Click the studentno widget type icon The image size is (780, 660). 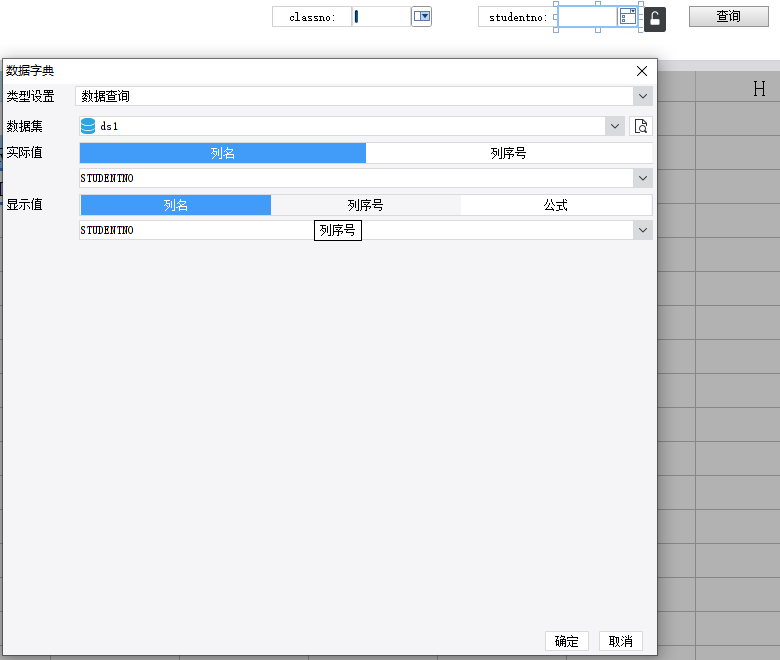(x=628, y=16)
